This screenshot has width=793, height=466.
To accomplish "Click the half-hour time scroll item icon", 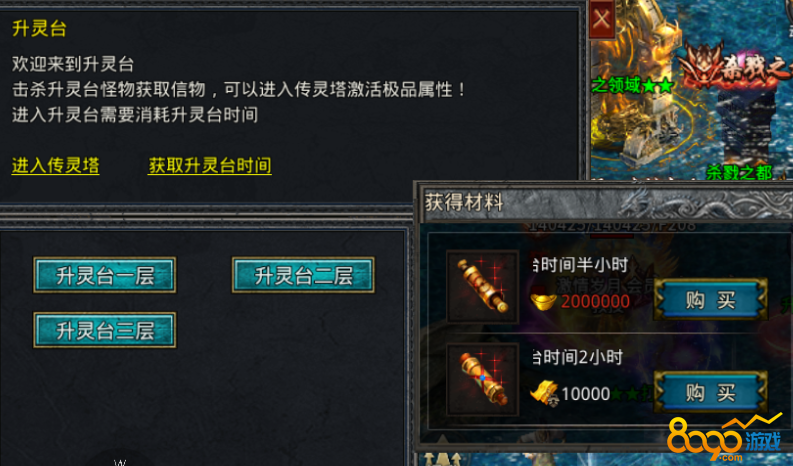I will [482, 286].
